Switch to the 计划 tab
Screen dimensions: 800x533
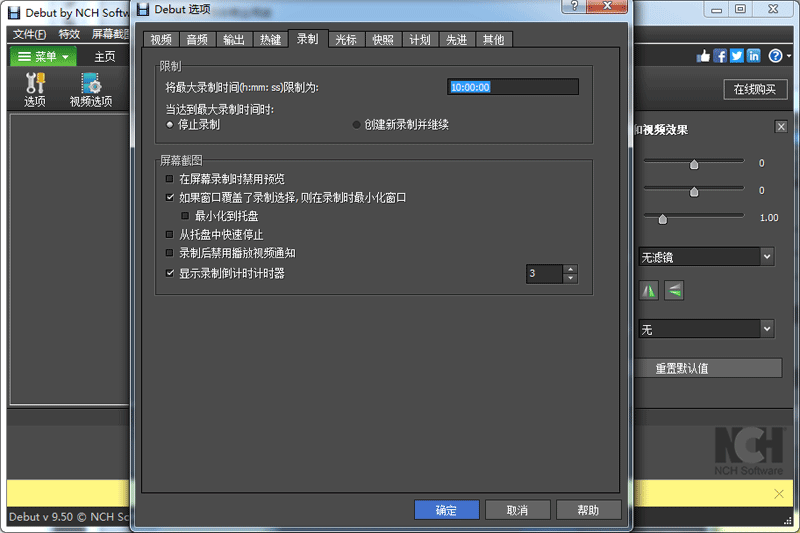click(420, 40)
